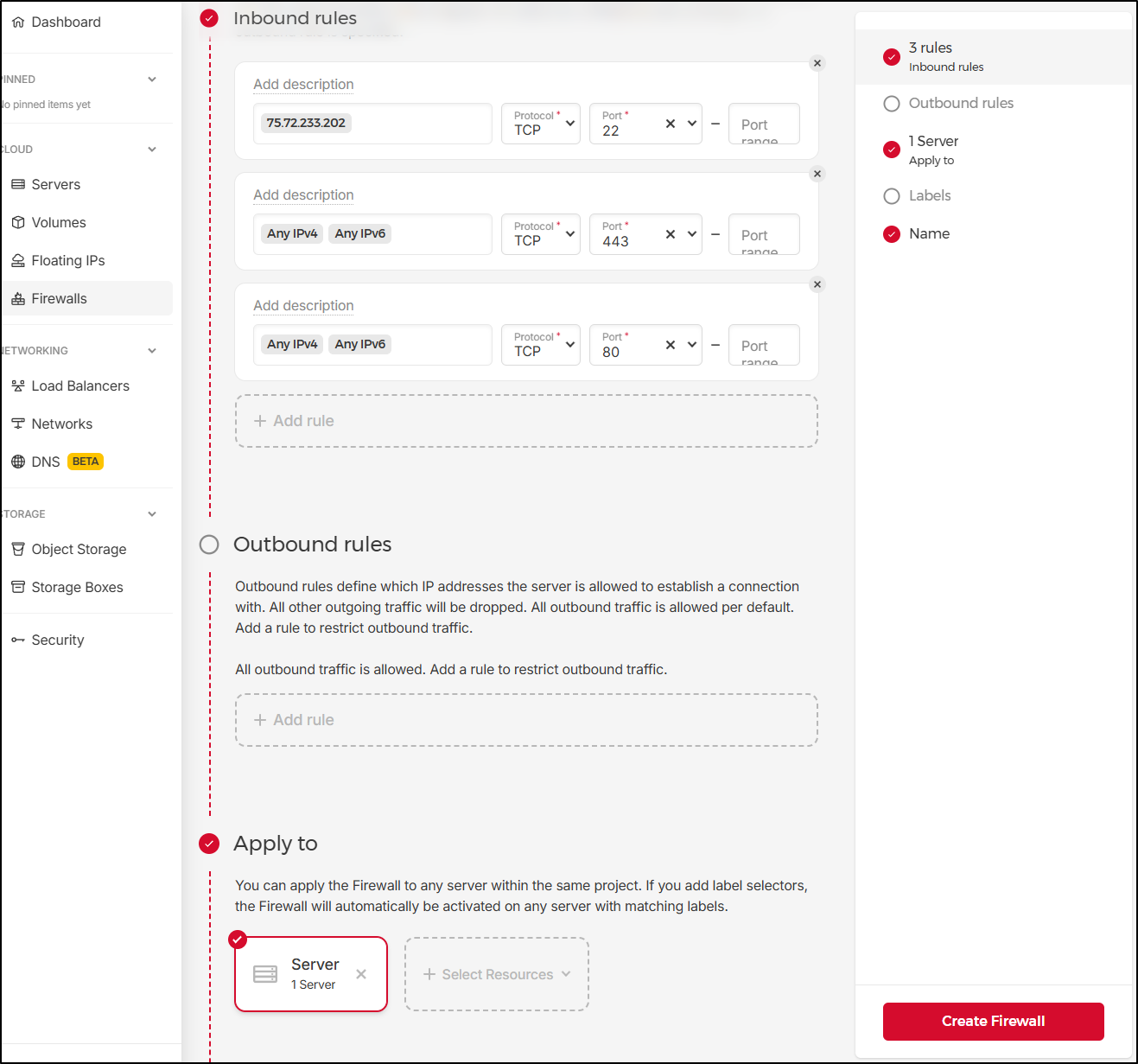Click the Volumes cube icon
Image resolution: width=1138 pixels, height=1064 pixels.
[x=18, y=223]
